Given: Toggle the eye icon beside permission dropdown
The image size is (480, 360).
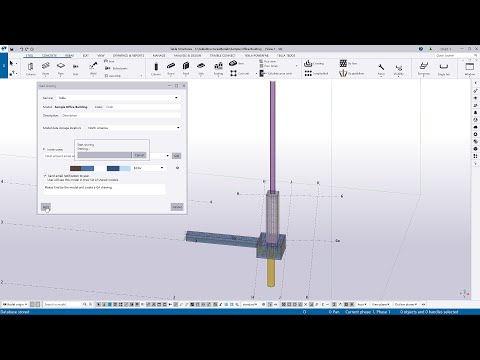Looking at the screenshot, I should coord(177,168).
